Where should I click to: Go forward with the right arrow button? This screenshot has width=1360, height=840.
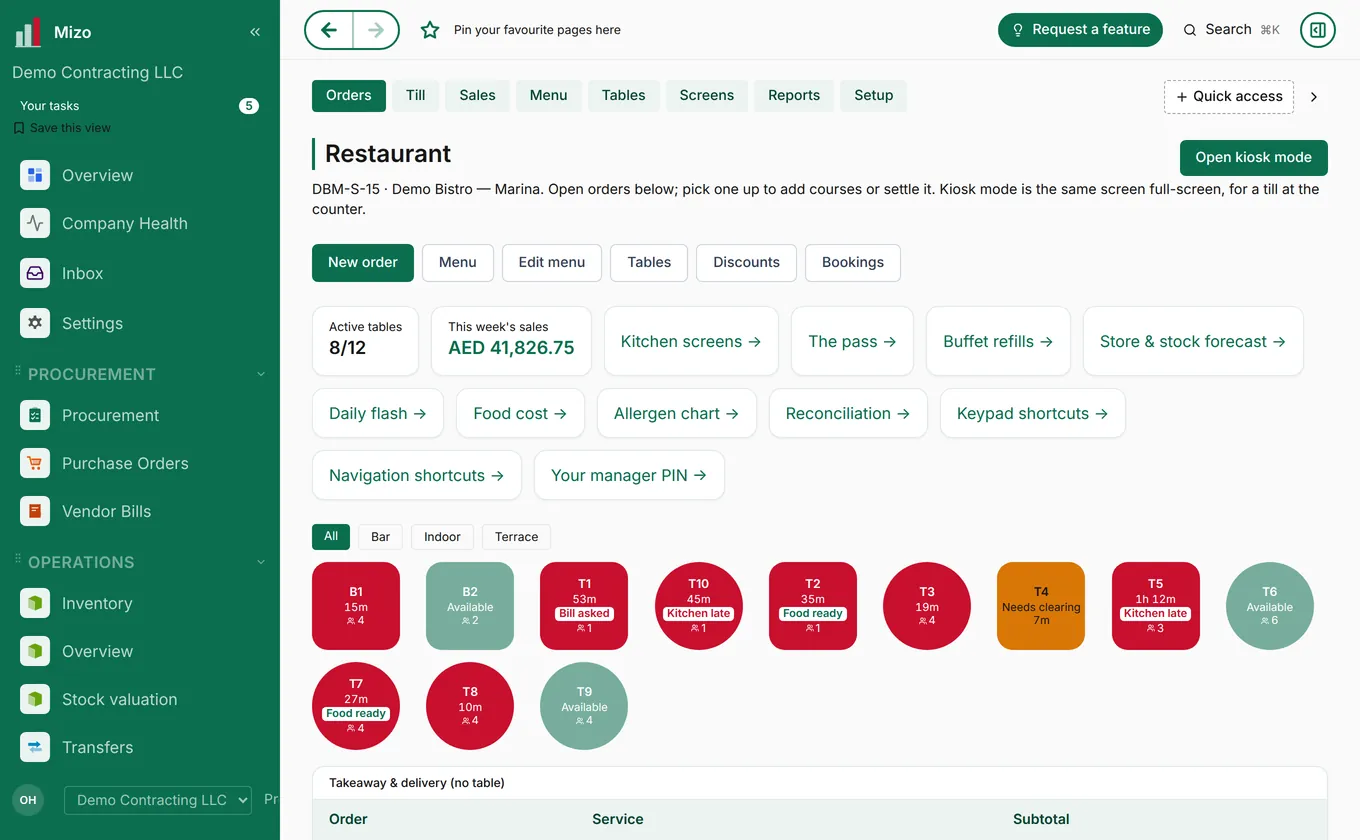coord(376,30)
